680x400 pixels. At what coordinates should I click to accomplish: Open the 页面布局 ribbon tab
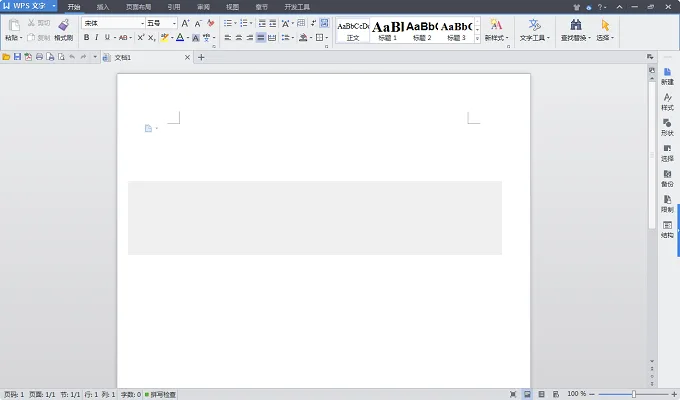[x=138, y=7]
